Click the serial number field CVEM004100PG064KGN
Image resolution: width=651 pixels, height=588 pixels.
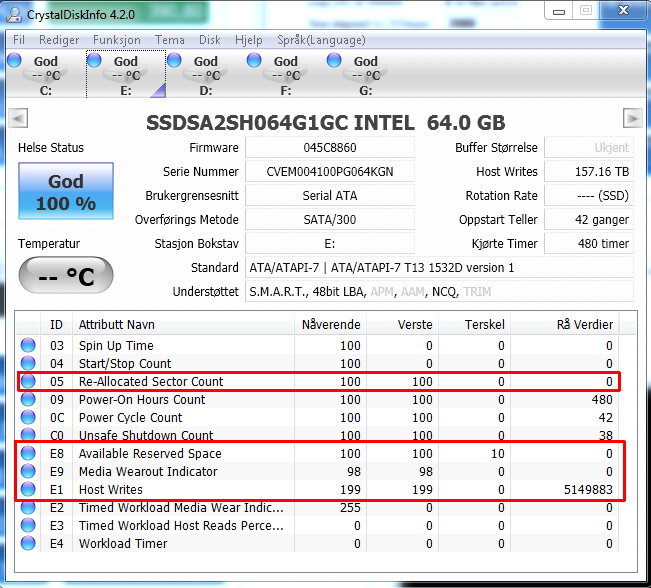click(330, 172)
